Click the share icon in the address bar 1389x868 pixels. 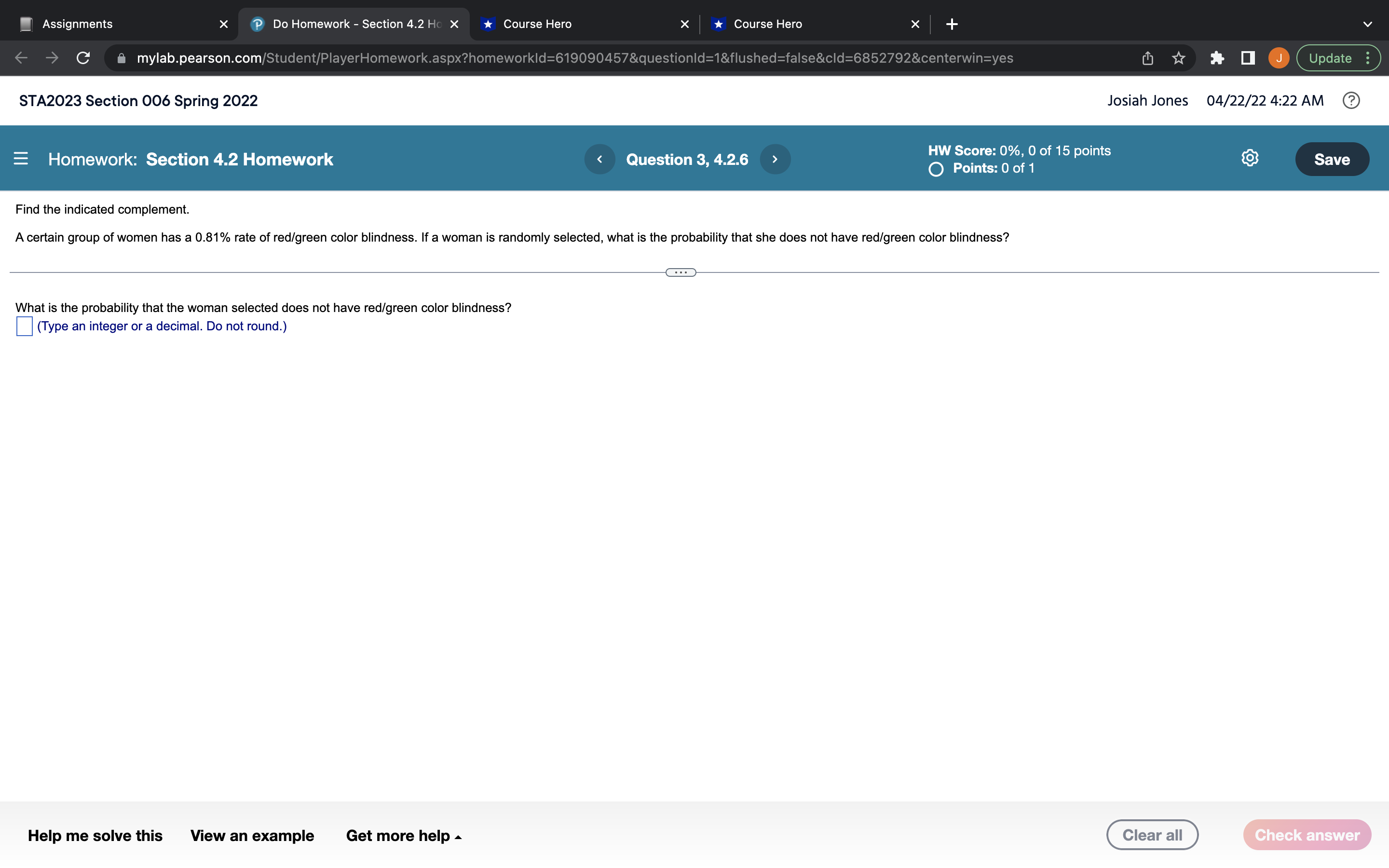[x=1147, y=57]
